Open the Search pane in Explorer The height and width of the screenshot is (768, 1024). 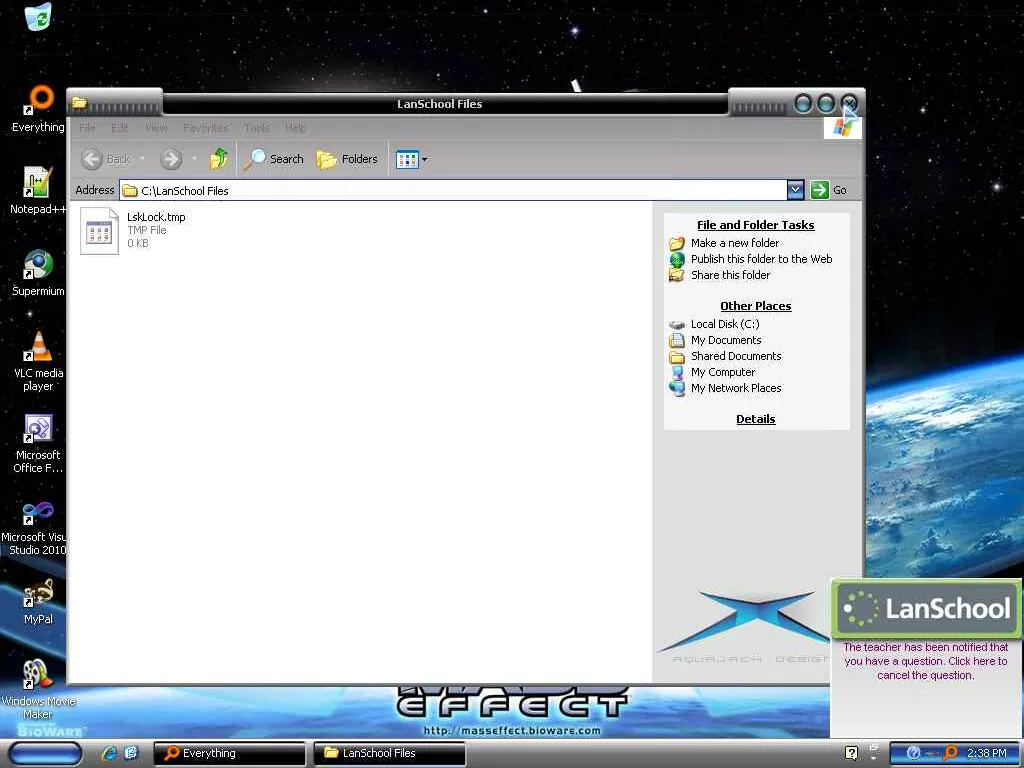[x=274, y=159]
